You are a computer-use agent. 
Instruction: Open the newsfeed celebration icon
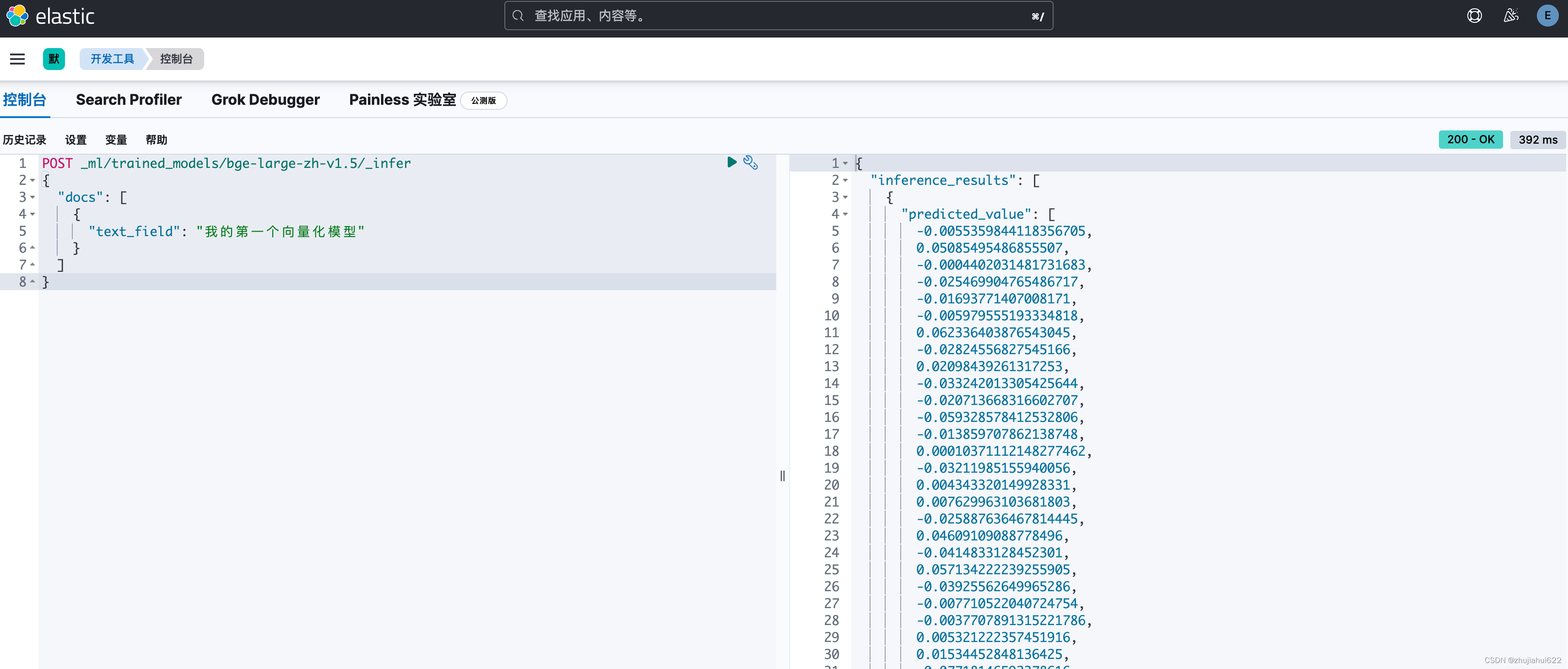[x=1511, y=16]
